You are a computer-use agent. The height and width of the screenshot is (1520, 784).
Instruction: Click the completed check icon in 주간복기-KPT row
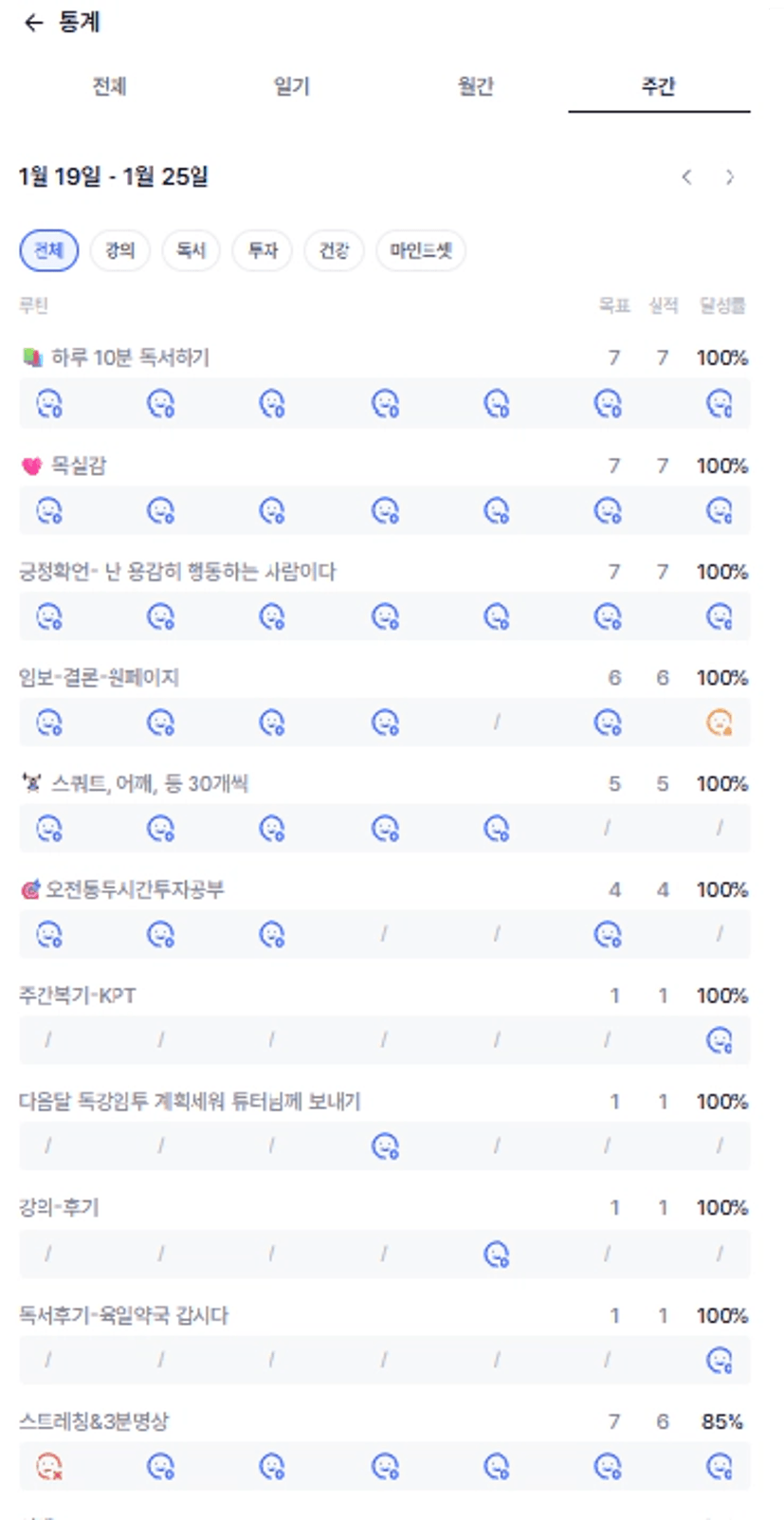point(720,1041)
